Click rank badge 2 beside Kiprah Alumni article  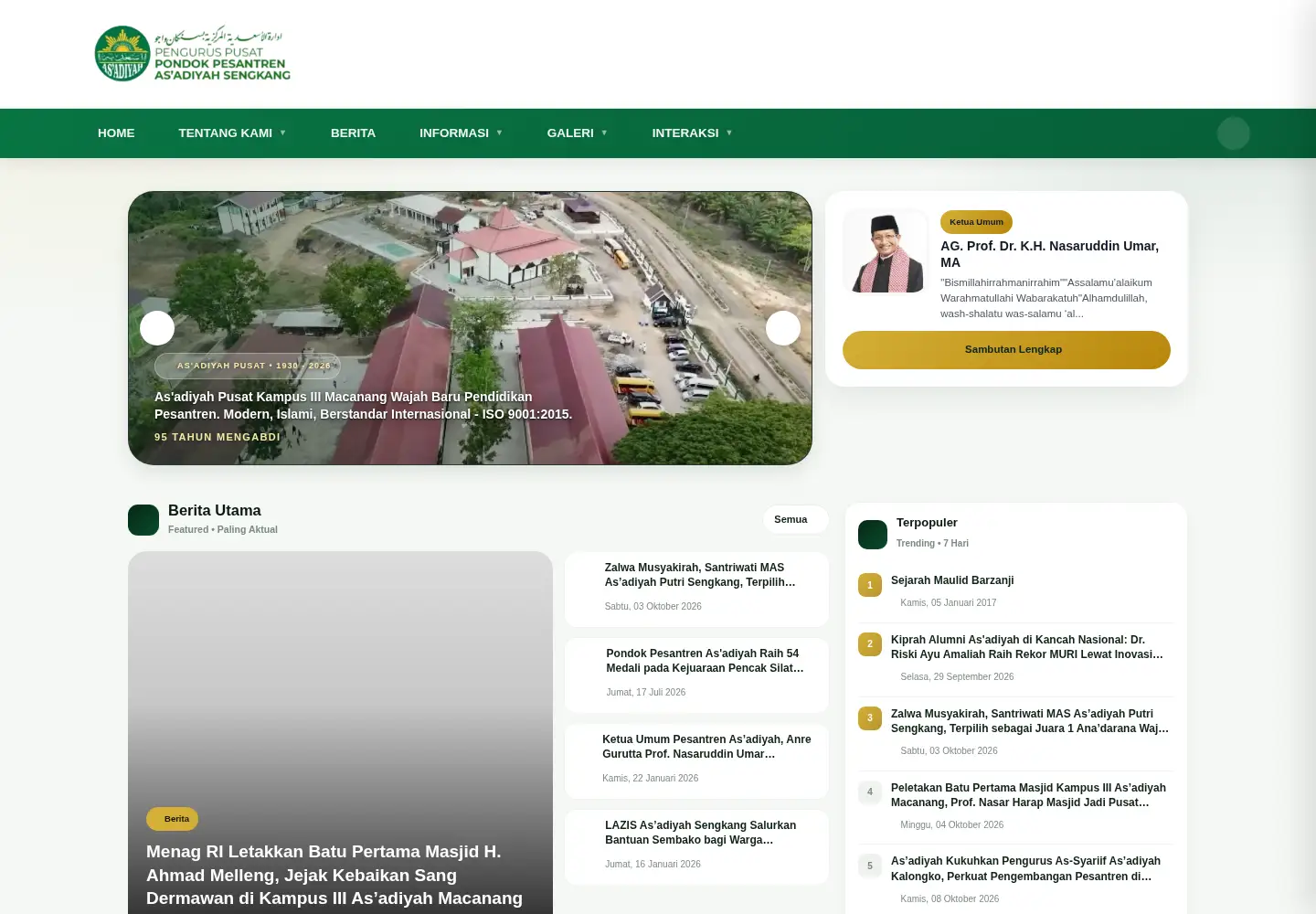870,644
